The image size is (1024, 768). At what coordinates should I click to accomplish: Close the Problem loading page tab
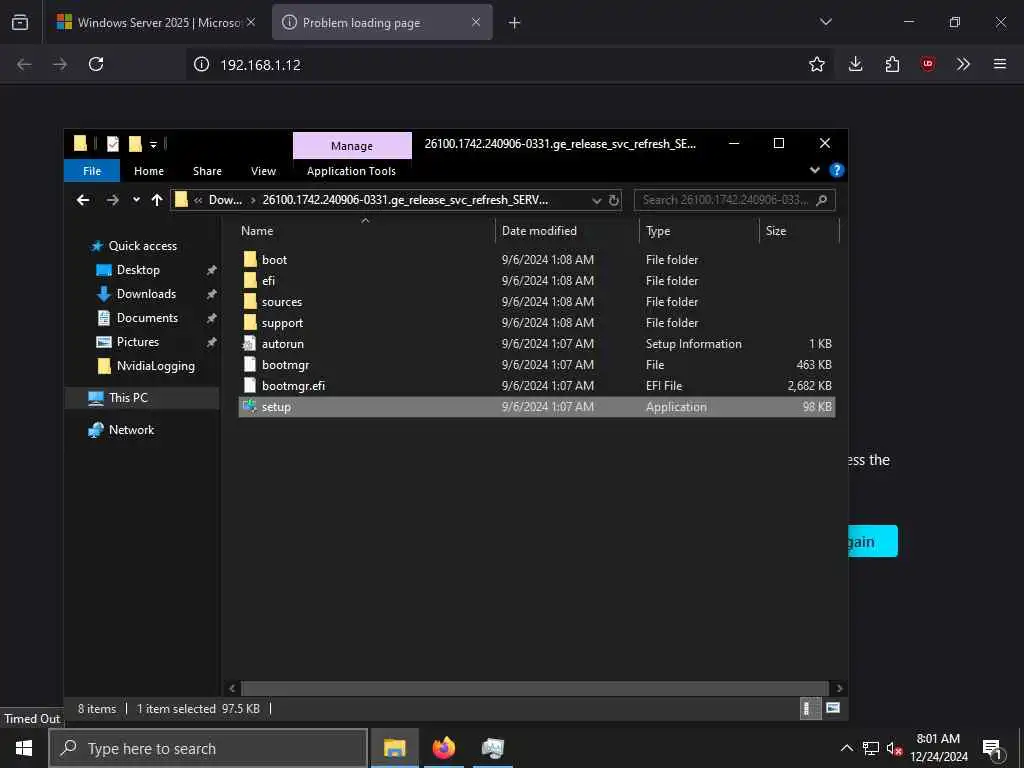476,22
